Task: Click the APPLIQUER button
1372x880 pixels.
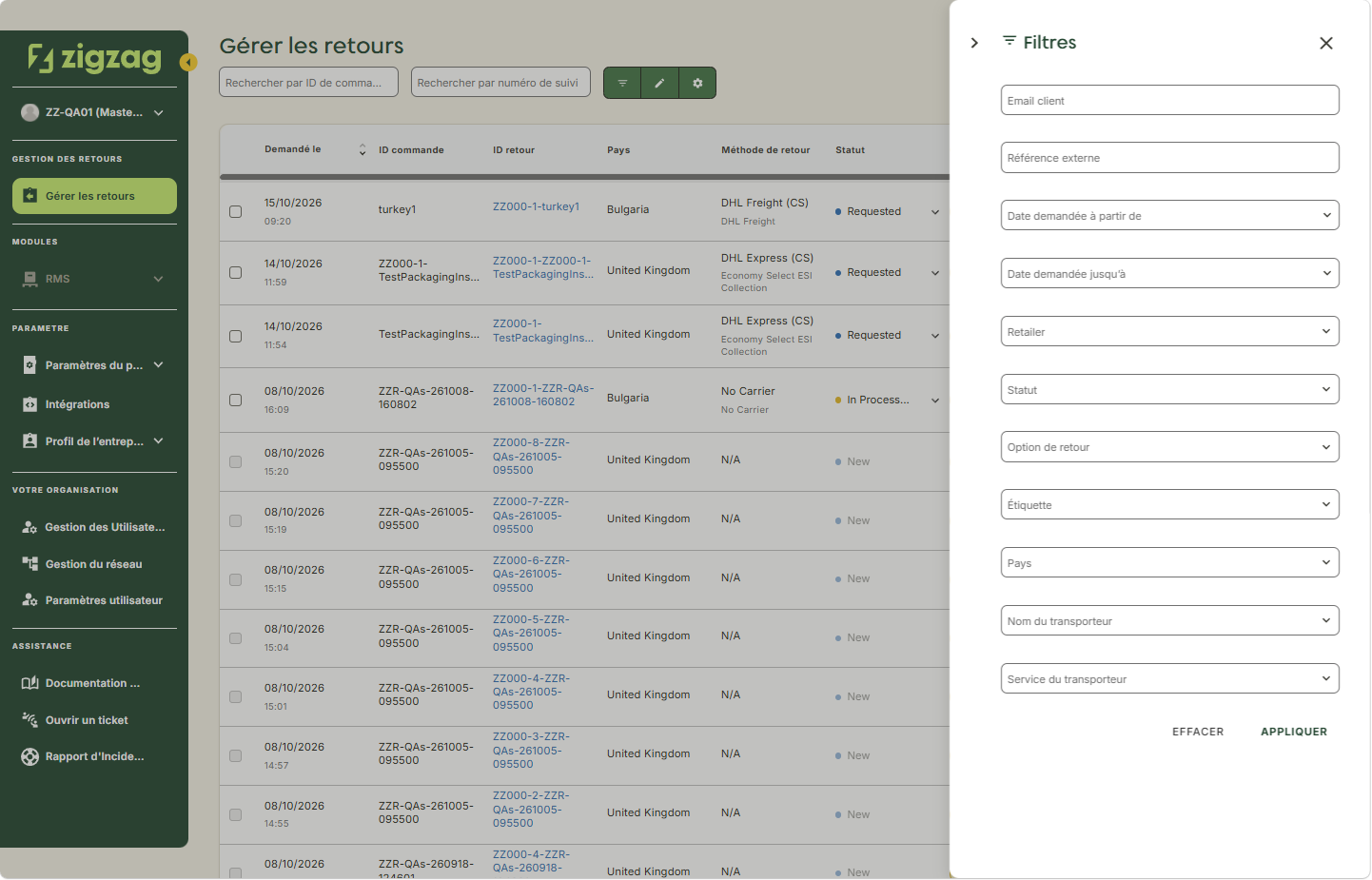Action: 1293,732
